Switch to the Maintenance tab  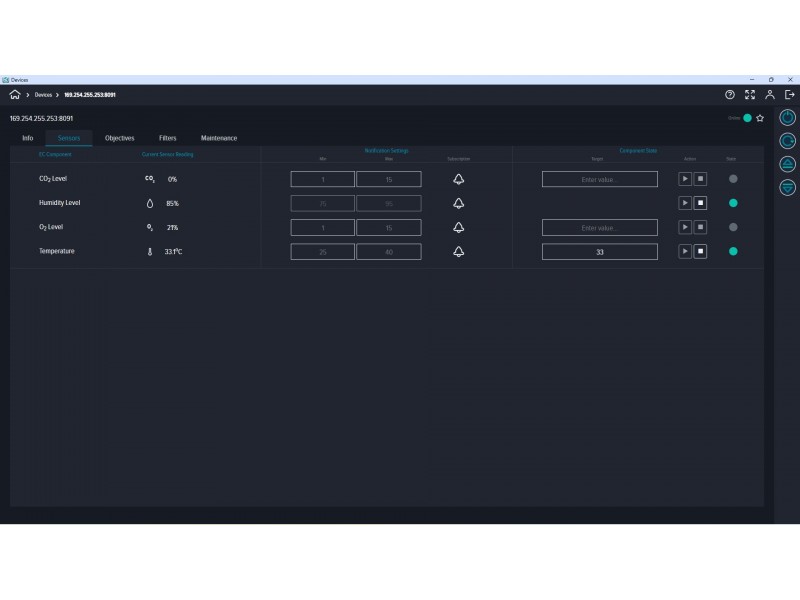pyautogui.click(x=219, y=138)
